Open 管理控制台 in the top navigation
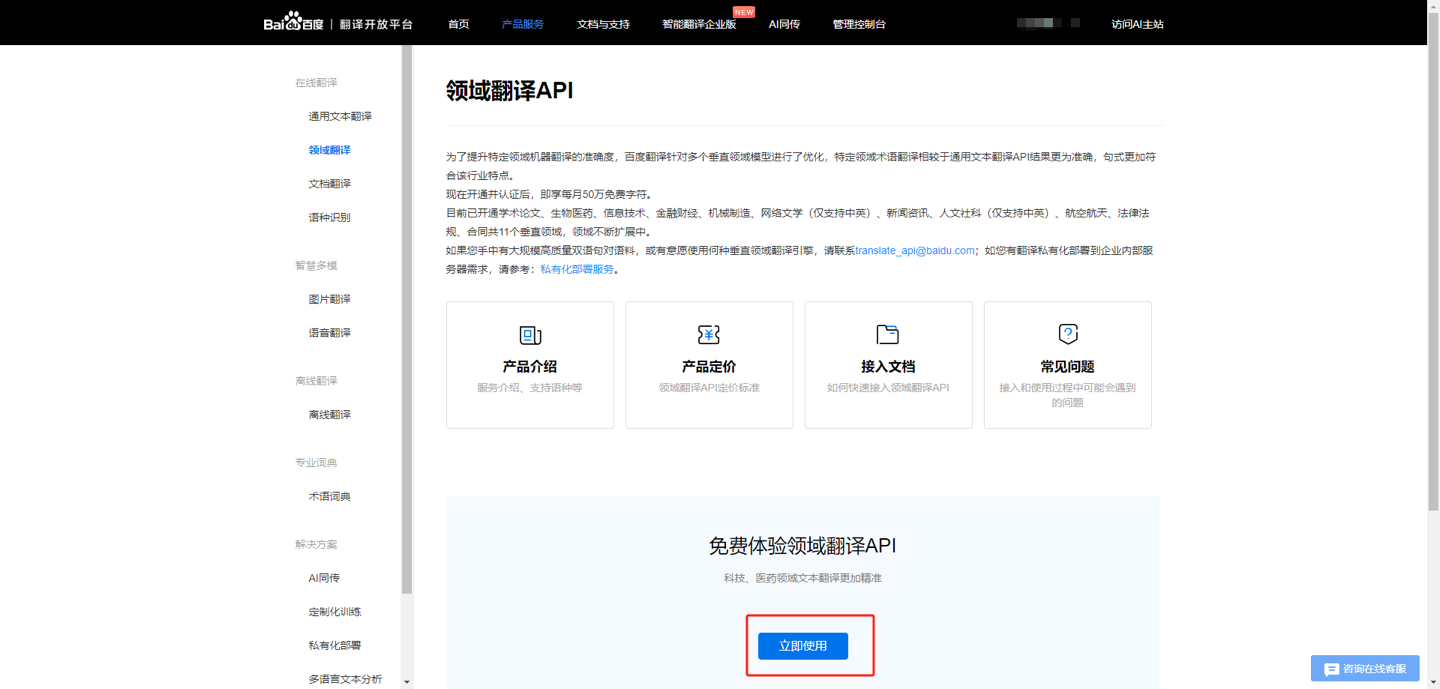Viewport: 1440px width, 689px height. [x=859, y=24]
